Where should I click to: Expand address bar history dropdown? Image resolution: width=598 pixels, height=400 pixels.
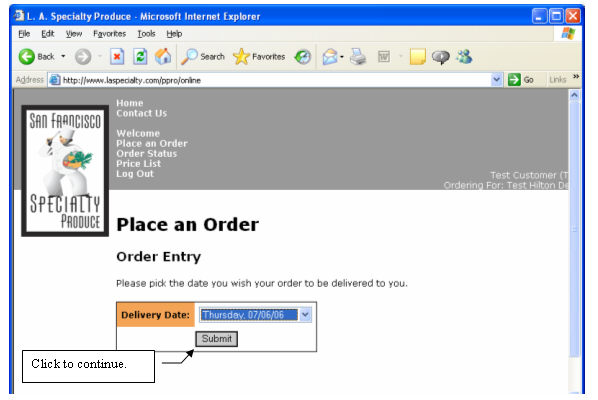pos(496,80)
